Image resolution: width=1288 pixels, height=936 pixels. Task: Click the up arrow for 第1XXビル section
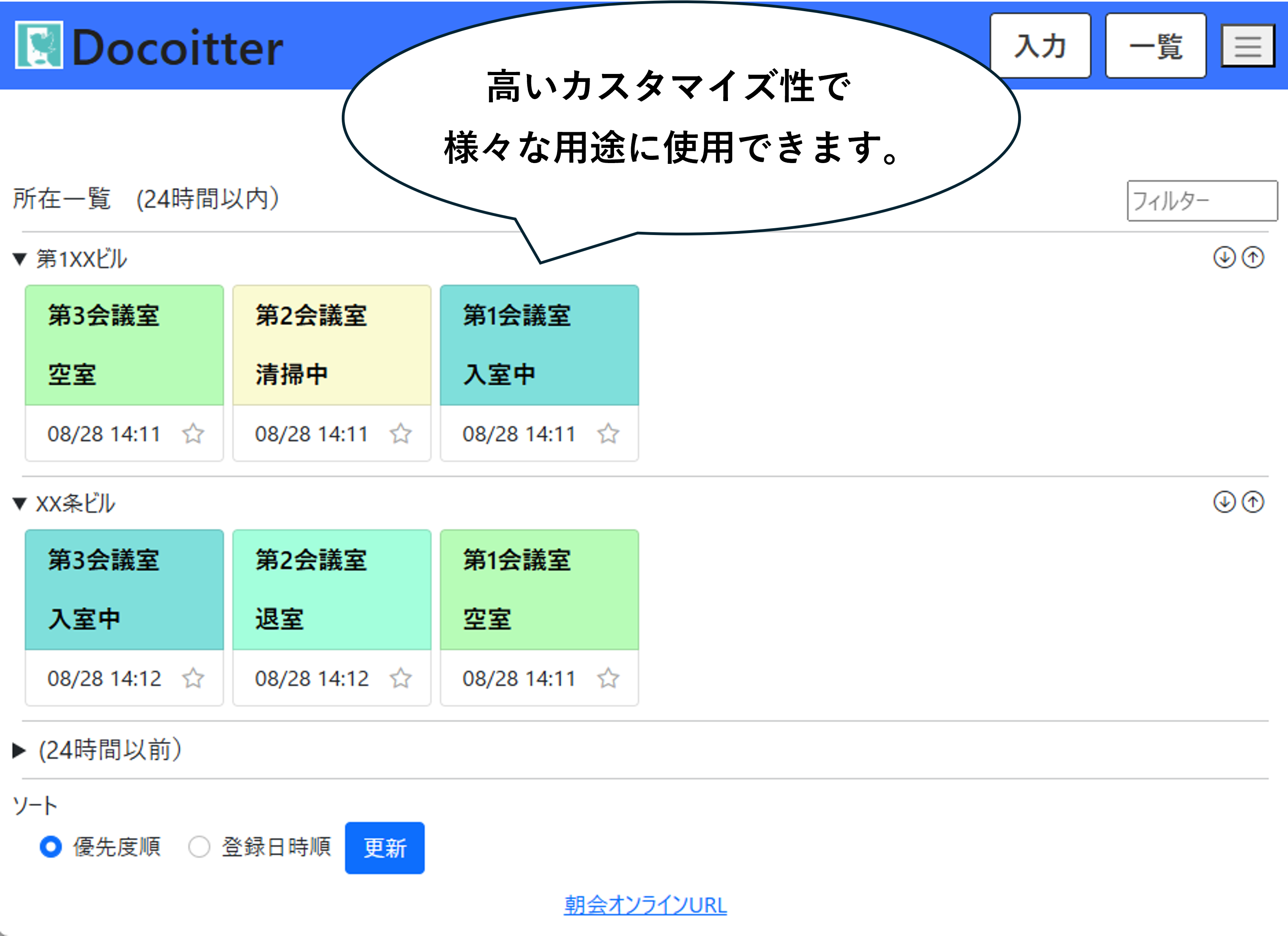1253,257
